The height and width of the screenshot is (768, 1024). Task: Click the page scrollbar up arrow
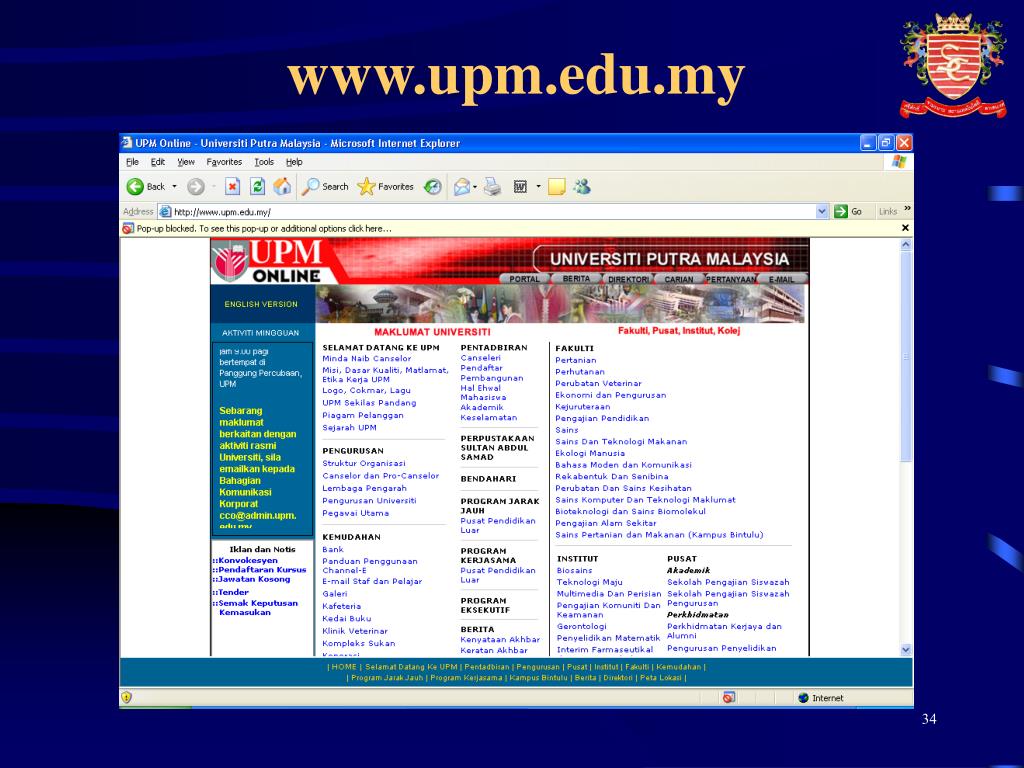tap(906, 244)
